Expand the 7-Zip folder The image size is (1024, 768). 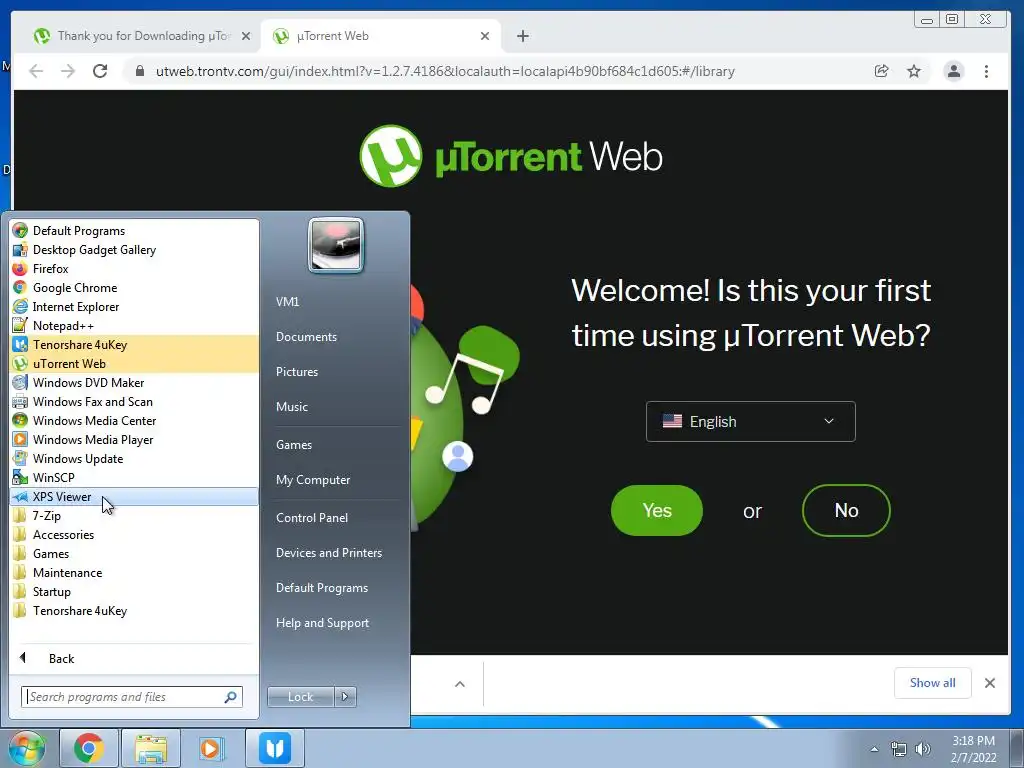coord(134,515)
